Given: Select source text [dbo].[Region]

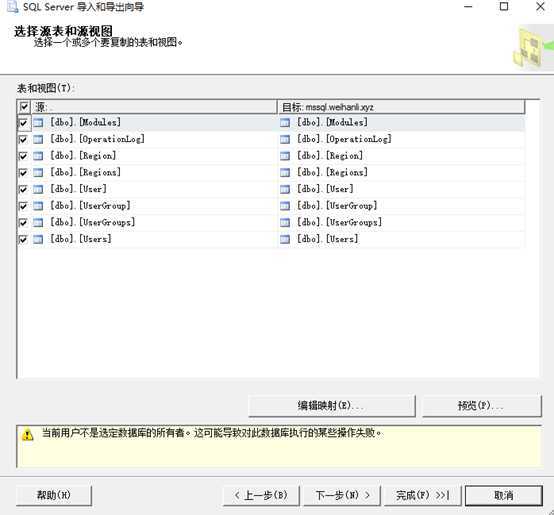Looking at the screenshot, I should tap(83, 155).
